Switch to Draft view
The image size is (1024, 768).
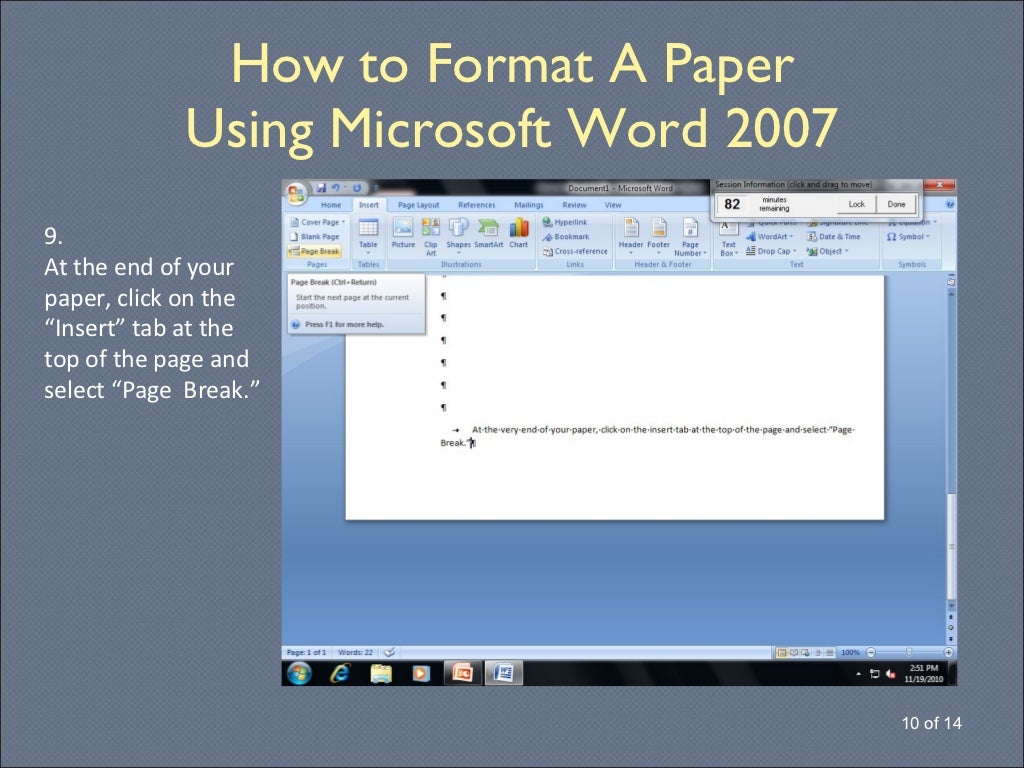point(829,652)
